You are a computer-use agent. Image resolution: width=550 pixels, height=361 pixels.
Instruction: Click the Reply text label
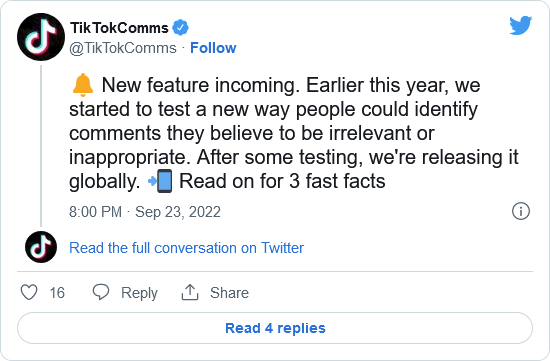[x=139, y=293]
